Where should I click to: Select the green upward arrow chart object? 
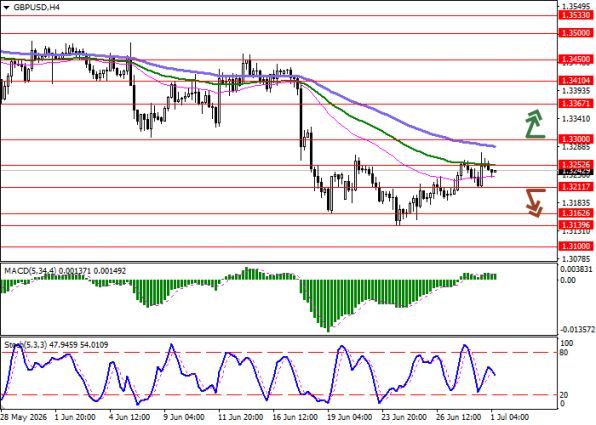pyautogui.click(x=535, y=124)
